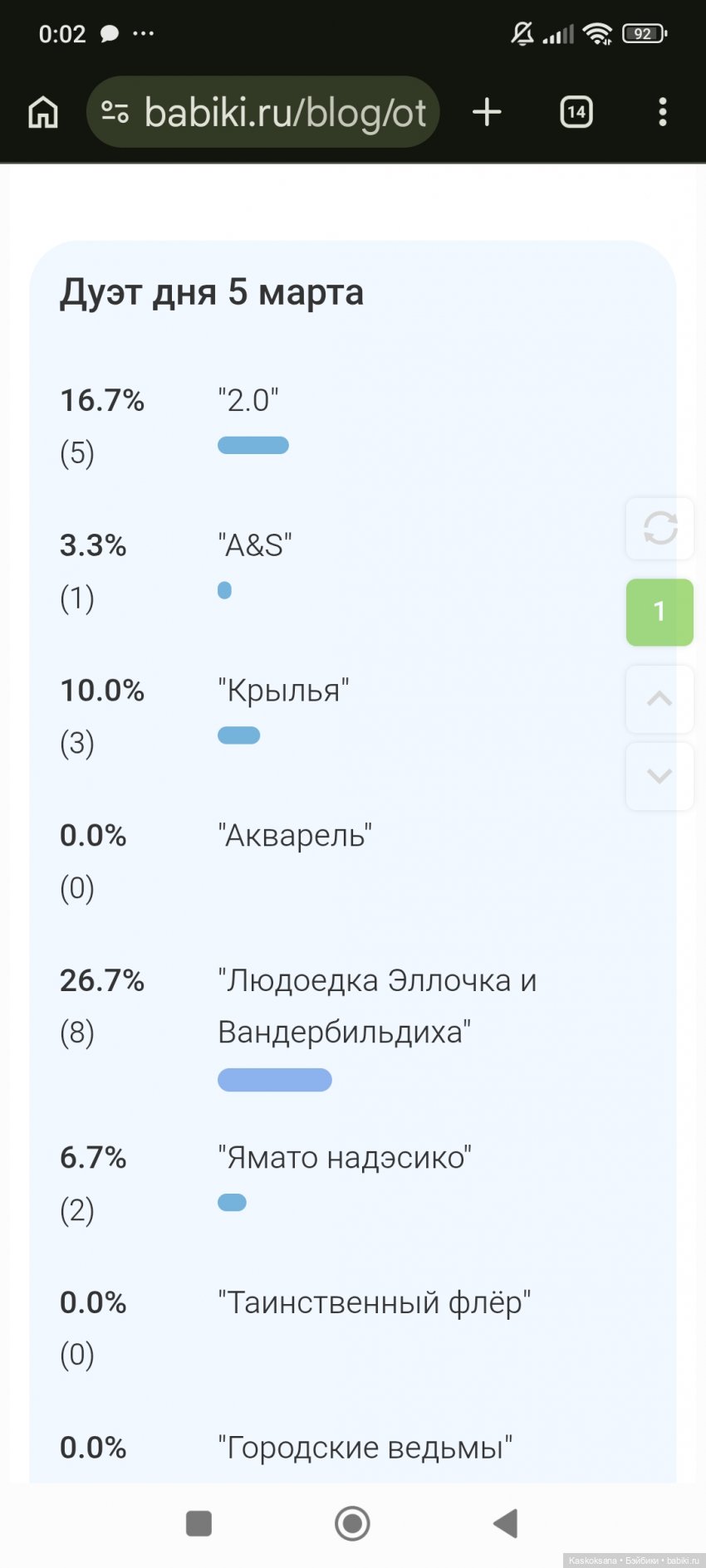Screen dimensions: 706x1568
Task: Open the home page icon in browser
Action: pos(42,112)
